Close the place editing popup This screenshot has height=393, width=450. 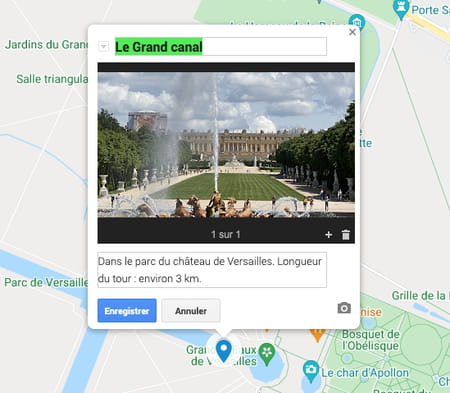click(x=352, y=32)
